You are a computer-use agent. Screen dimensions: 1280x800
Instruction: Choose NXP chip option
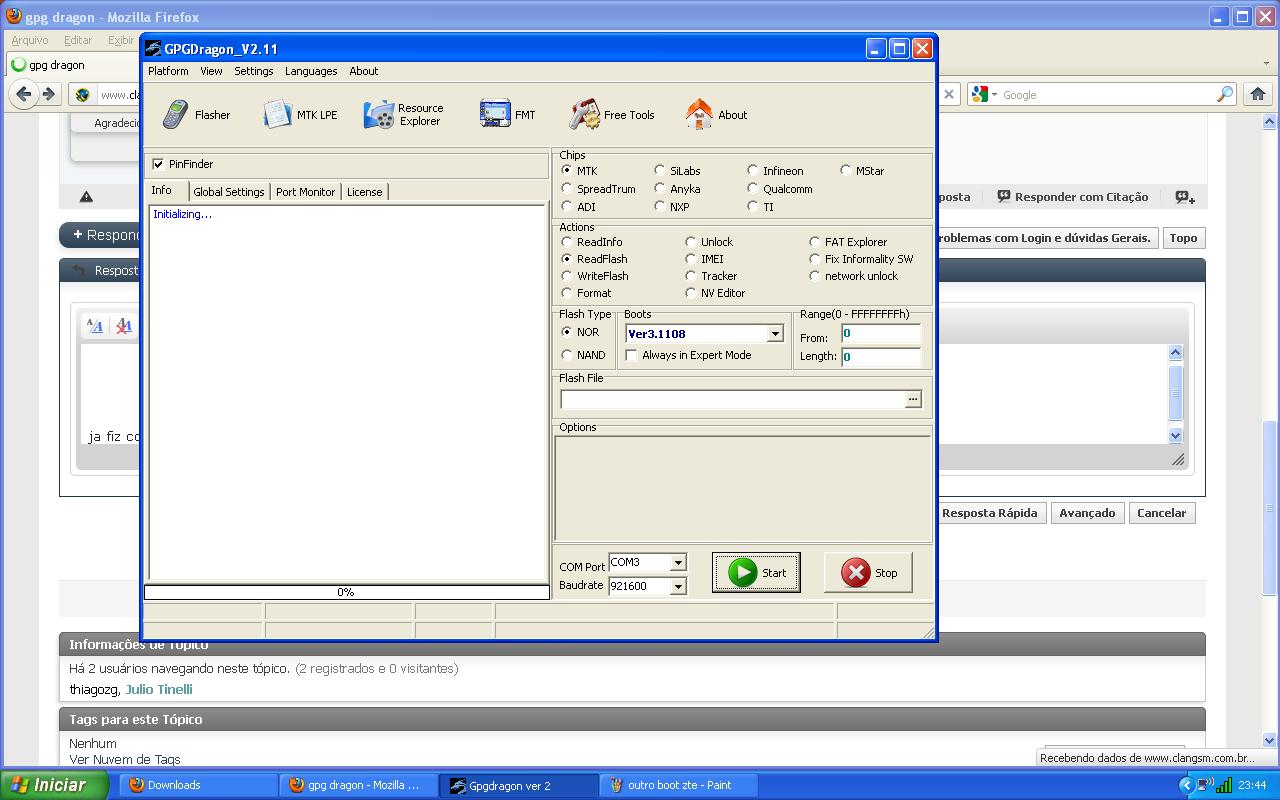pos(660,207)
